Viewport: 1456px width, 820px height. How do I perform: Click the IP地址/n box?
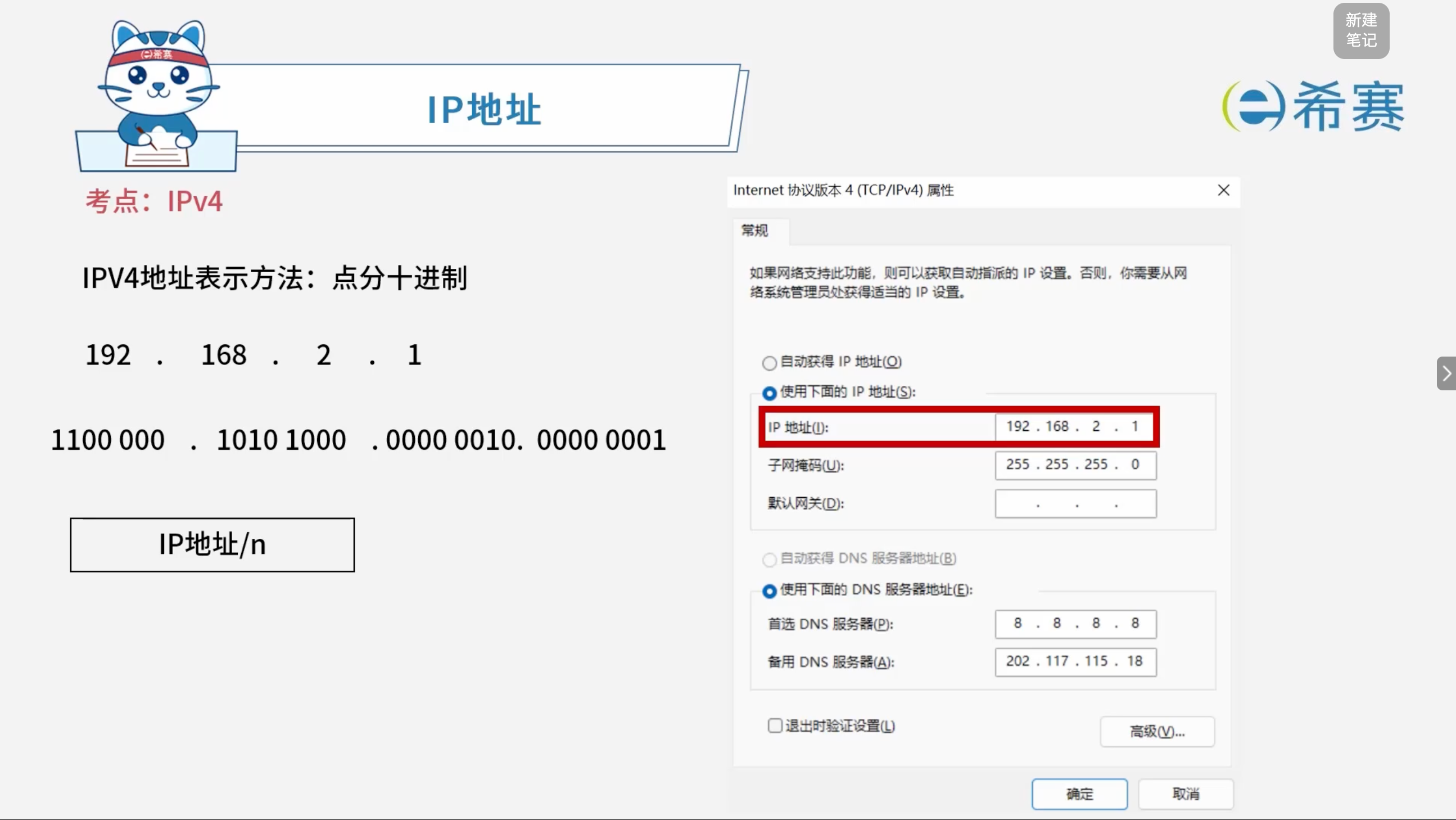[x=212, y=544]
